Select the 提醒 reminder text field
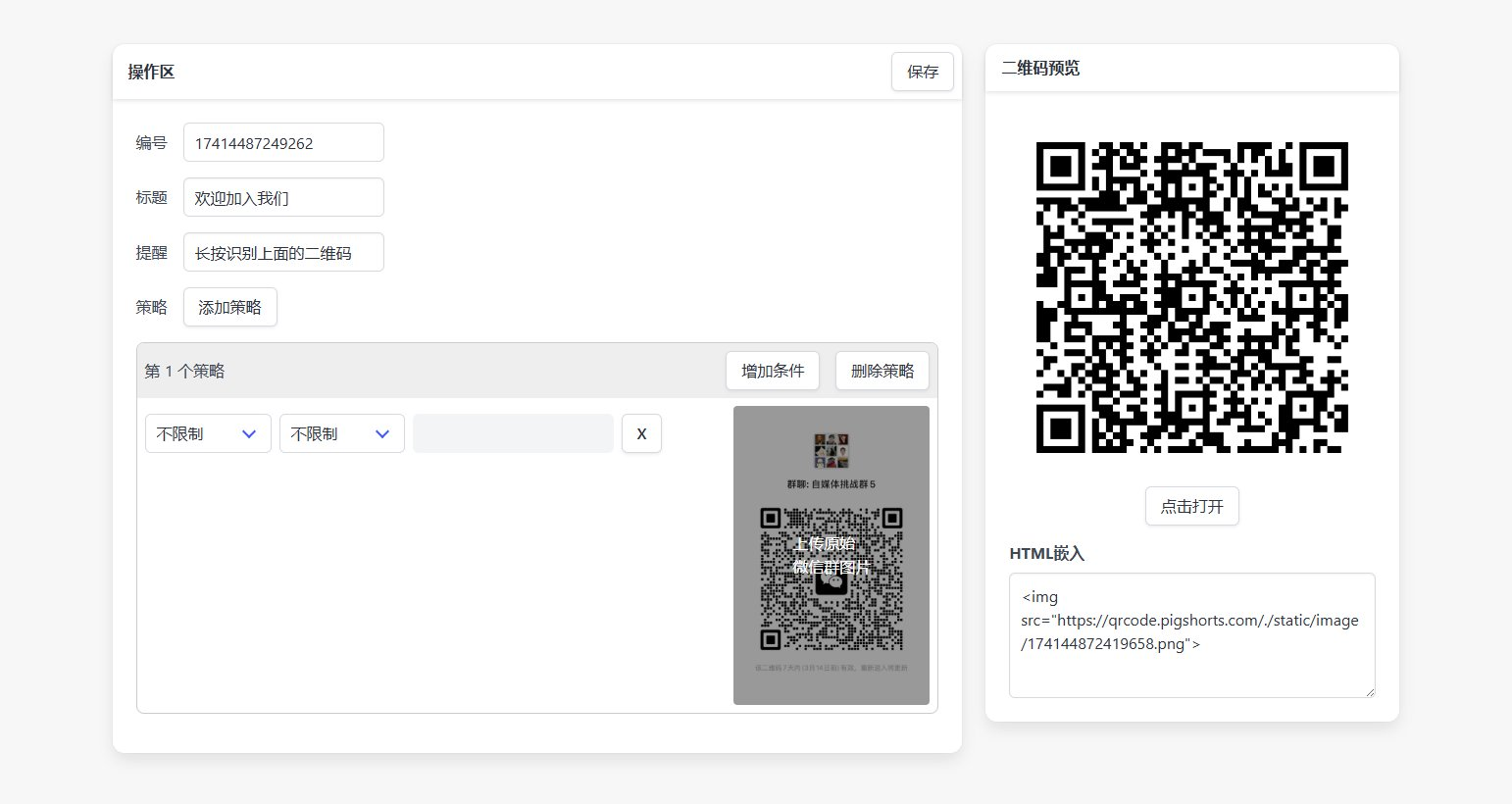Screen dimensions: 1512x804 coord(283,253)
